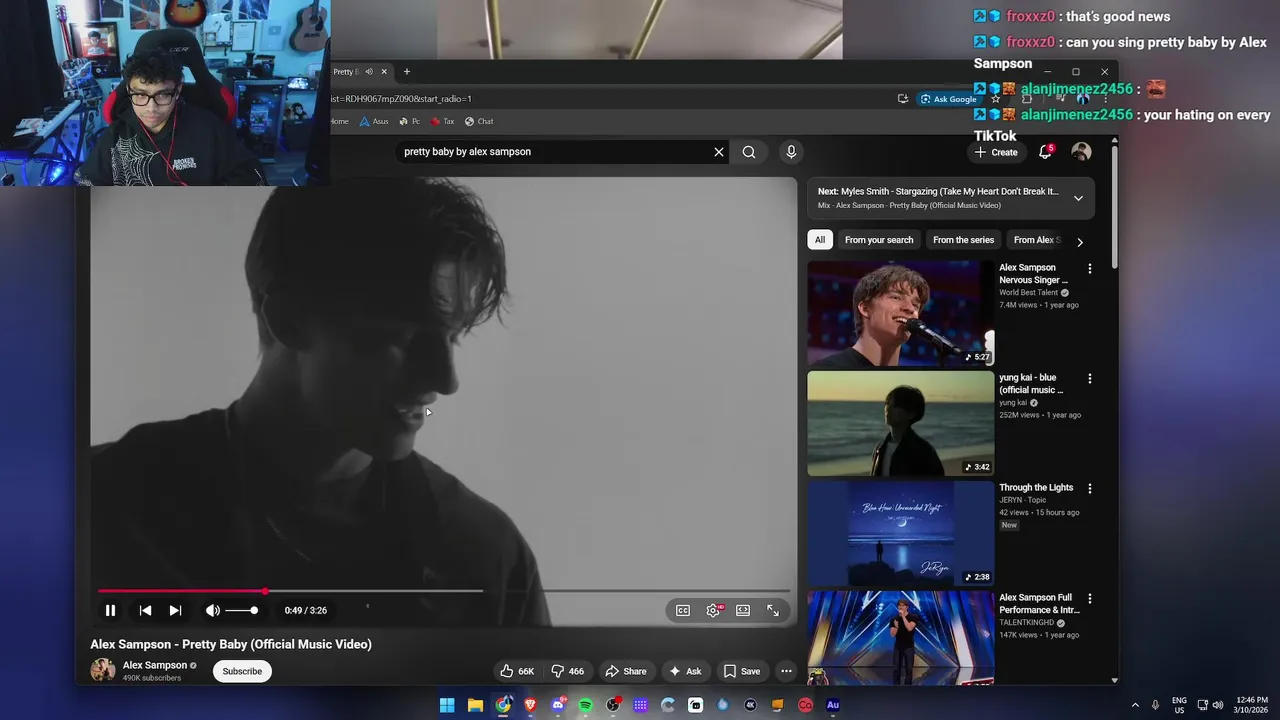
Task: Open the video title 'Through the Lights'
Action: tap(1036, 488)
